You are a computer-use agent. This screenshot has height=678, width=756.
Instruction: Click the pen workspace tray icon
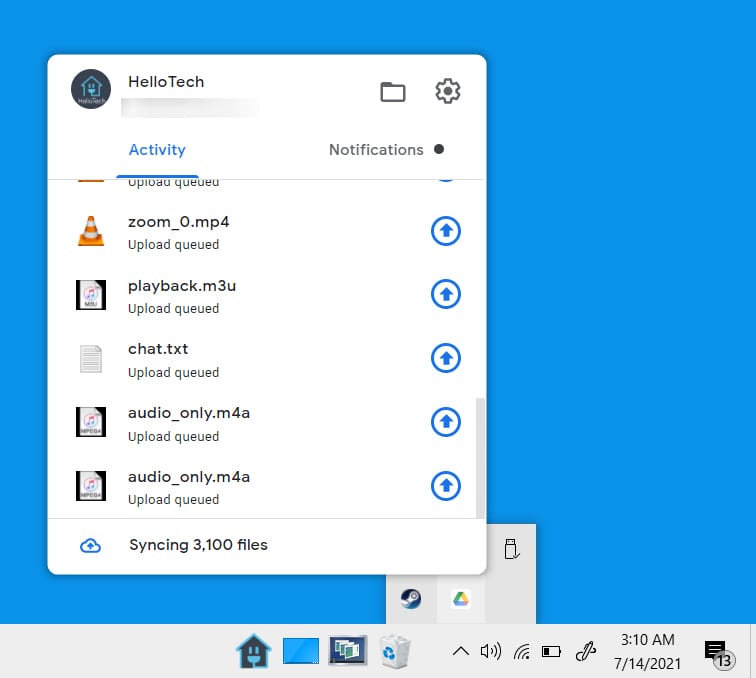tap(586, 651)
